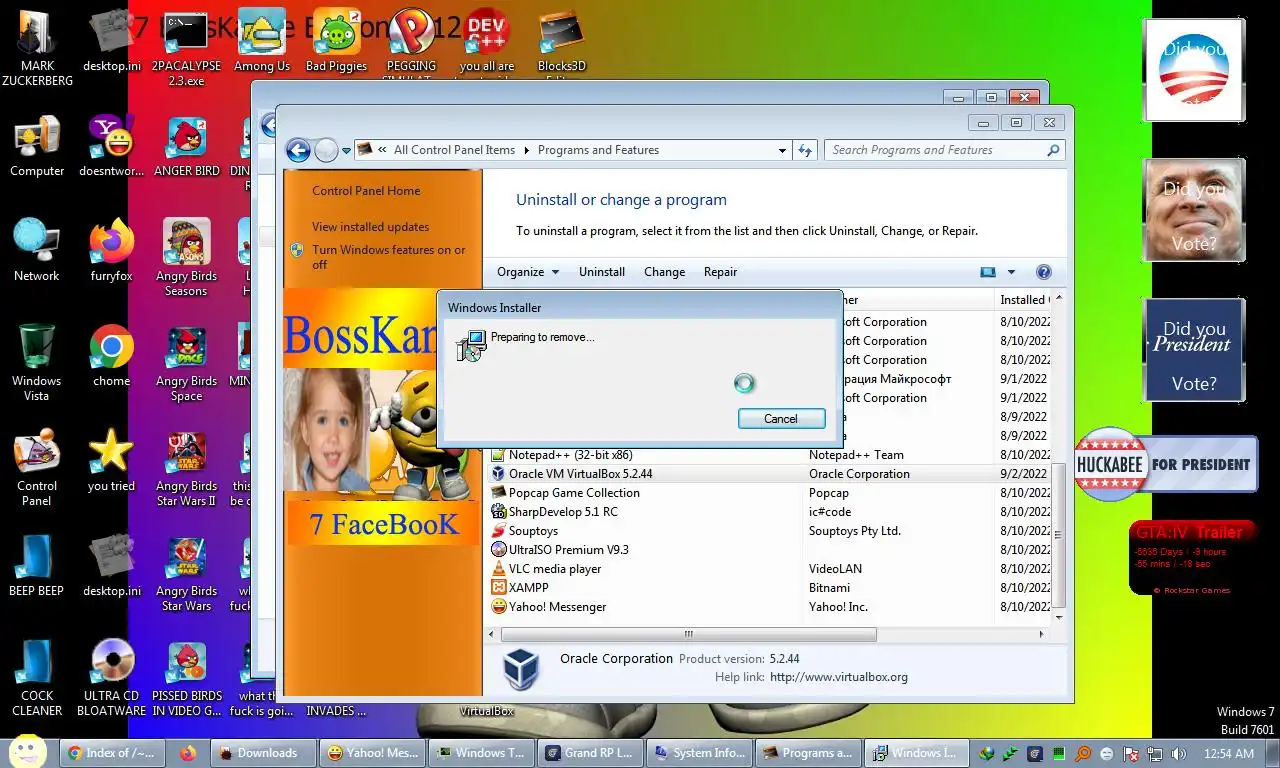The image size is (1280, 768).
Task: Select the furryfox Firefox desktop icon
Action: point(111,251)
